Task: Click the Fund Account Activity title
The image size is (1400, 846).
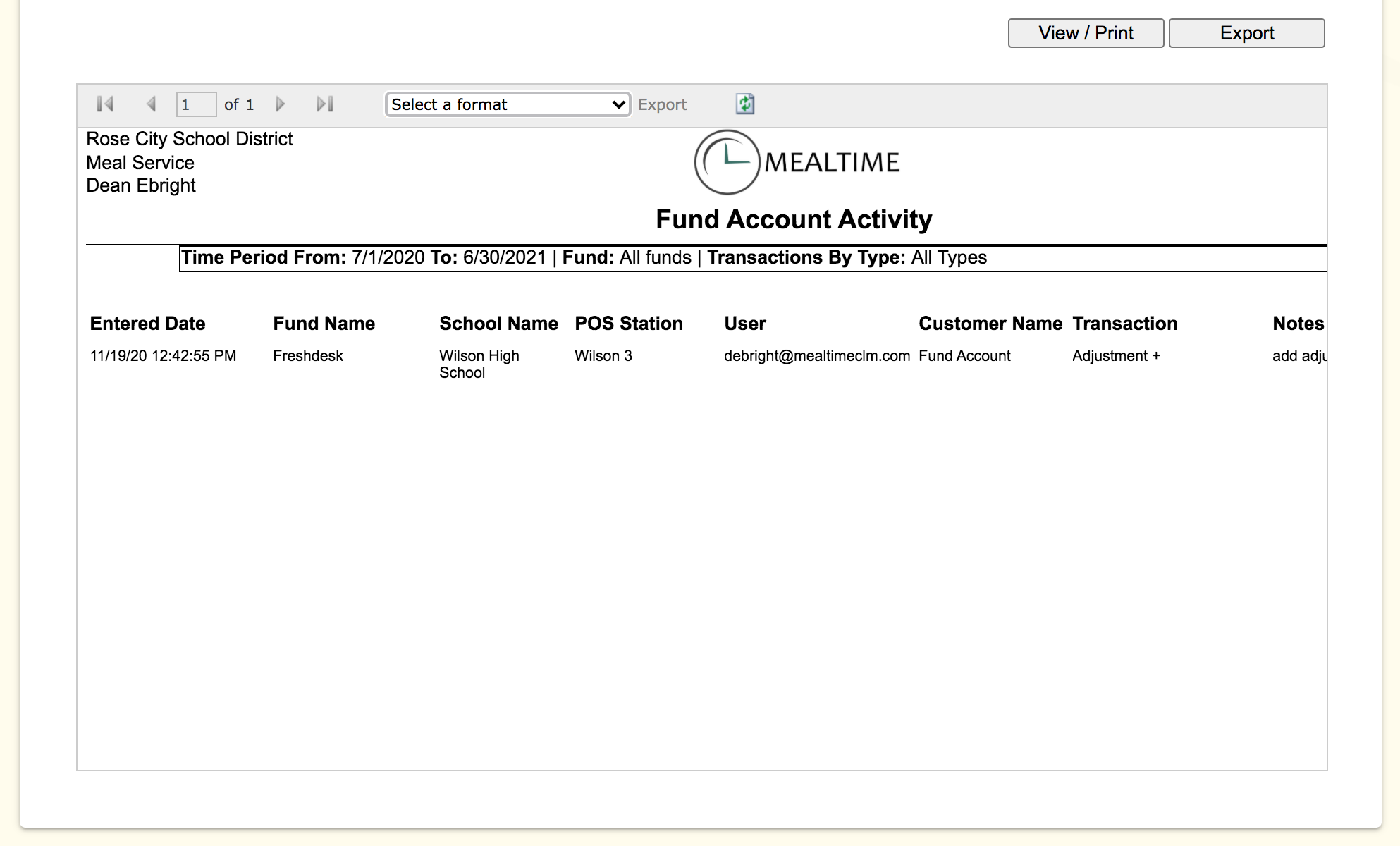Action: [793, 219]
